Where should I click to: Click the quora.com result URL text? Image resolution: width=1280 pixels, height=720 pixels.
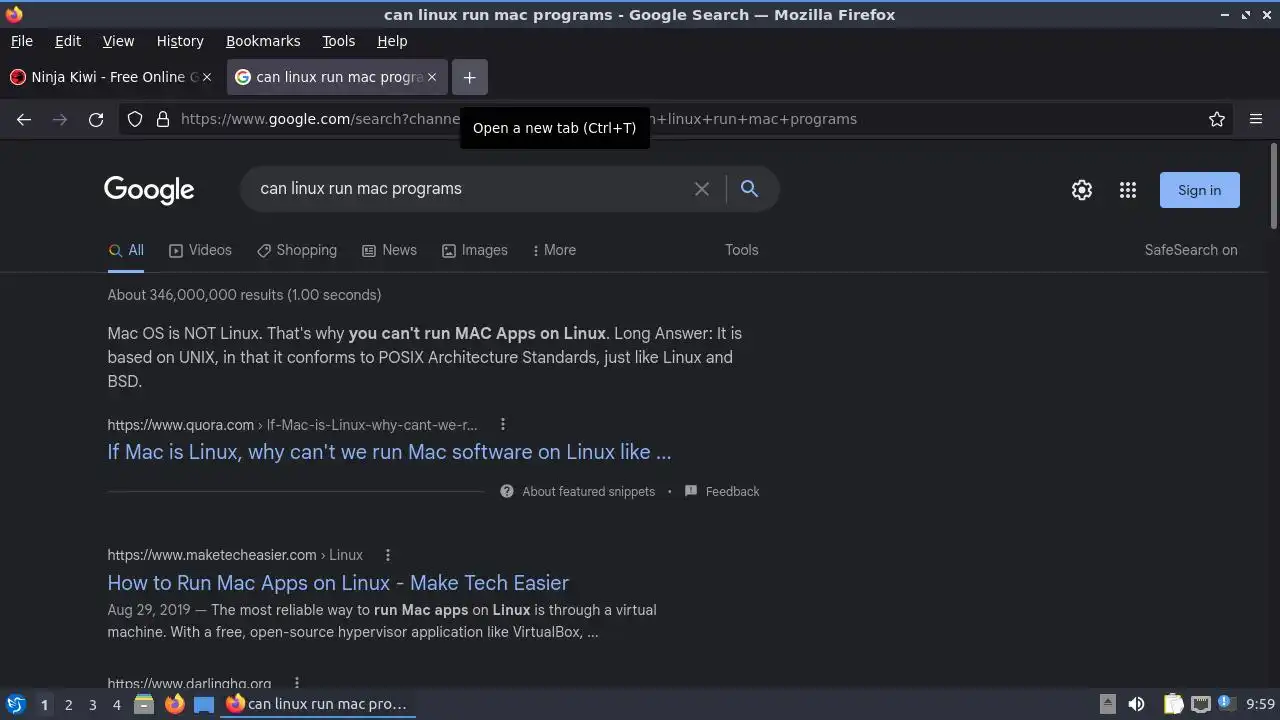coord(292,425)
